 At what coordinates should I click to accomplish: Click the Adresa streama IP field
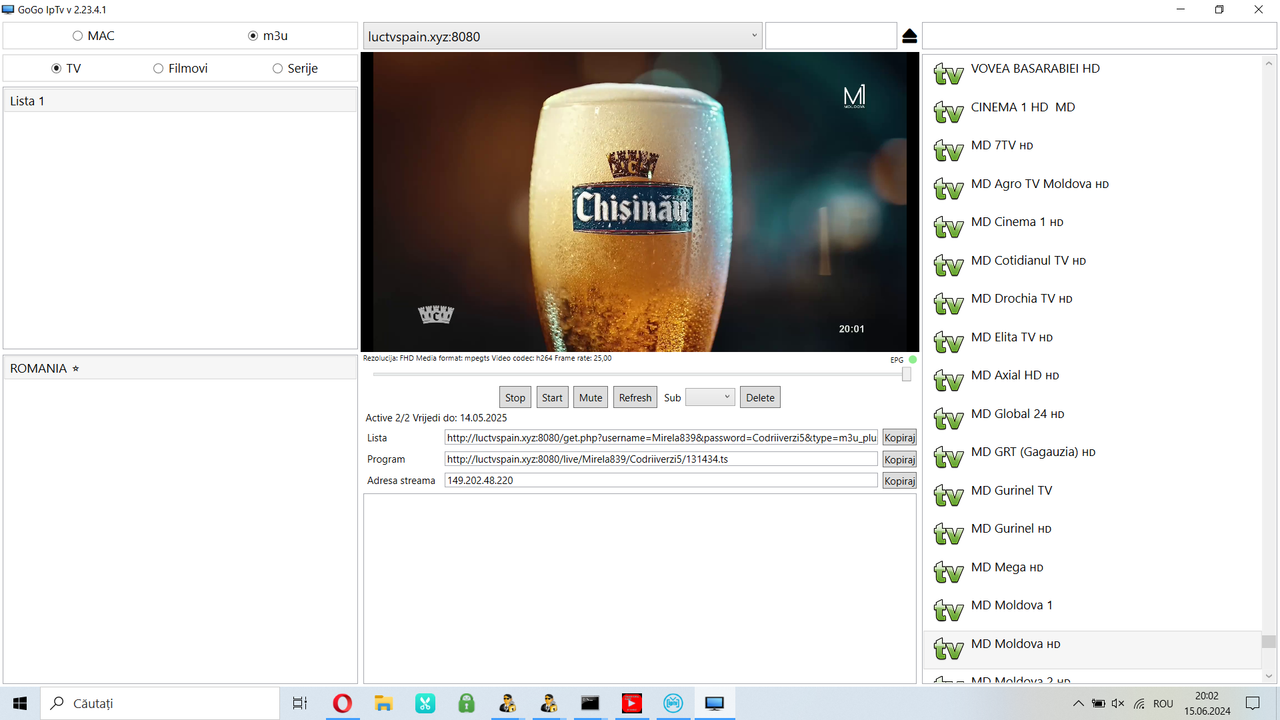[661, 480]
